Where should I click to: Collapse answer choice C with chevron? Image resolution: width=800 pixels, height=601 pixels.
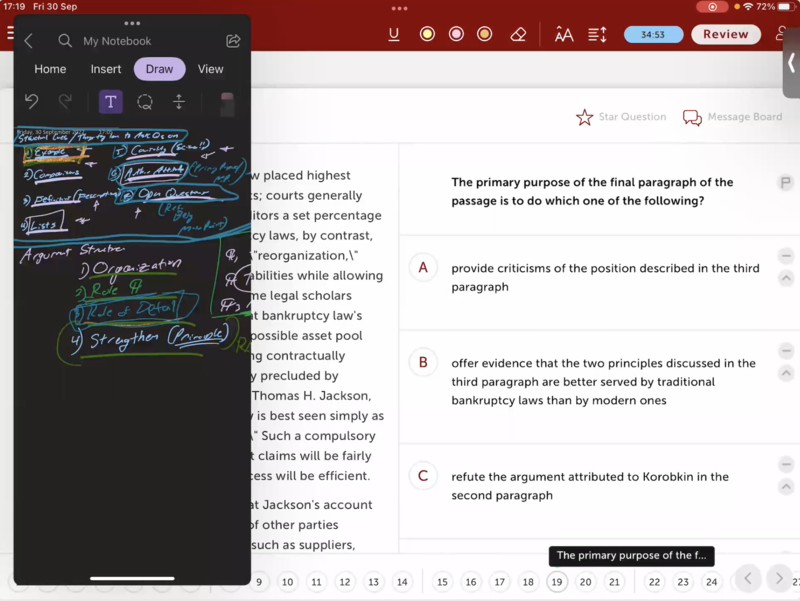click(786, 487)
